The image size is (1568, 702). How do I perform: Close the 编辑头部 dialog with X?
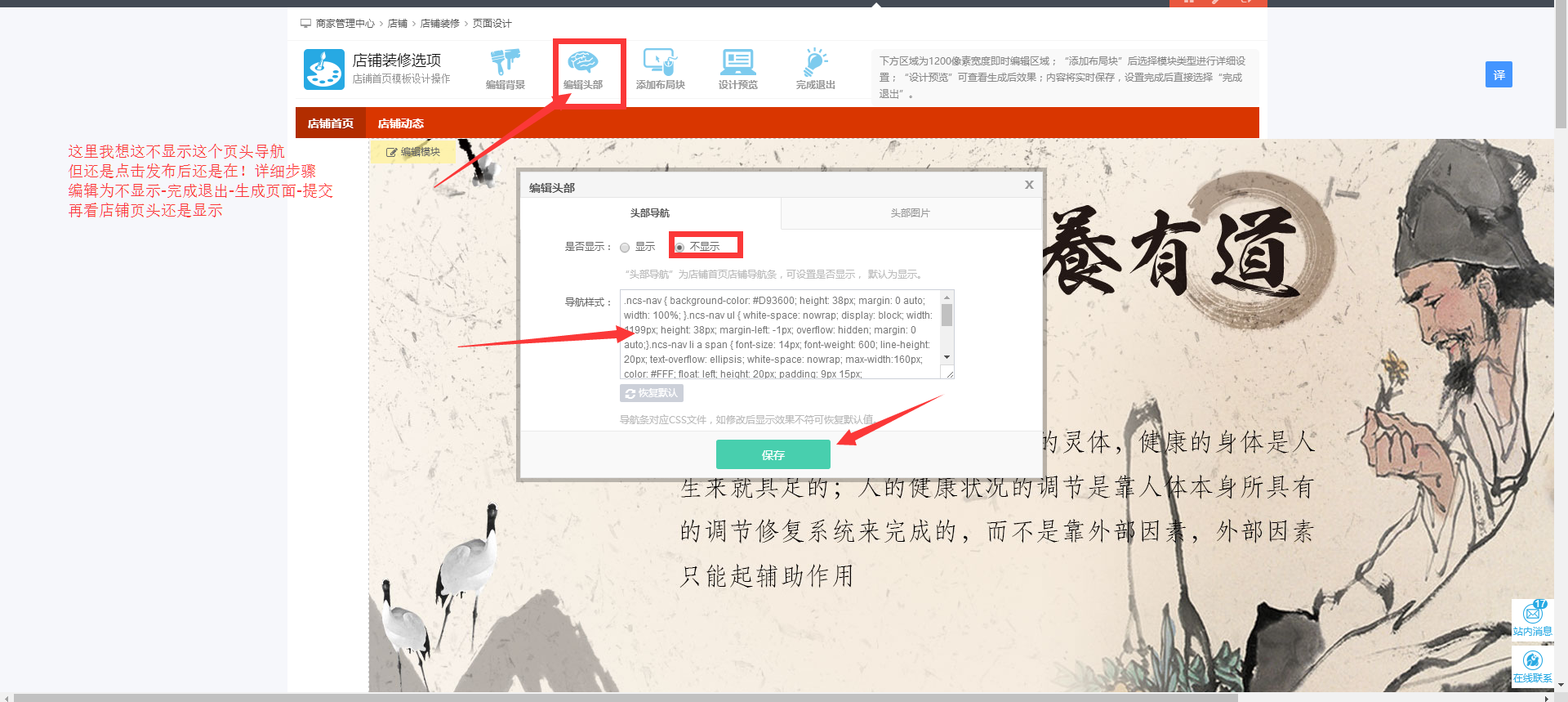point(1029,185)
